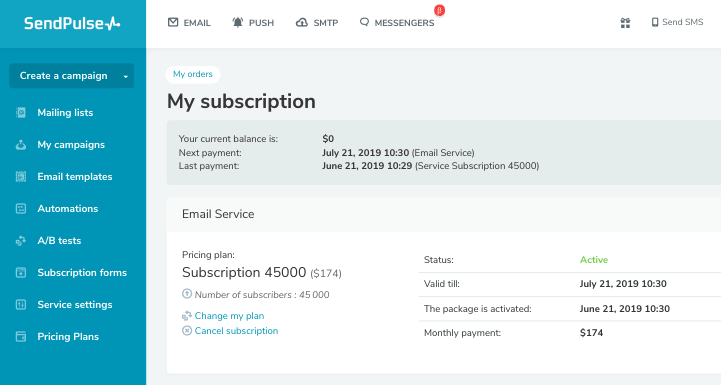Image resolution: width=721 pixels, height=385 pixels.
Task: Expand the Create a campaign dropdown arrow
Action: pos(126,76)
